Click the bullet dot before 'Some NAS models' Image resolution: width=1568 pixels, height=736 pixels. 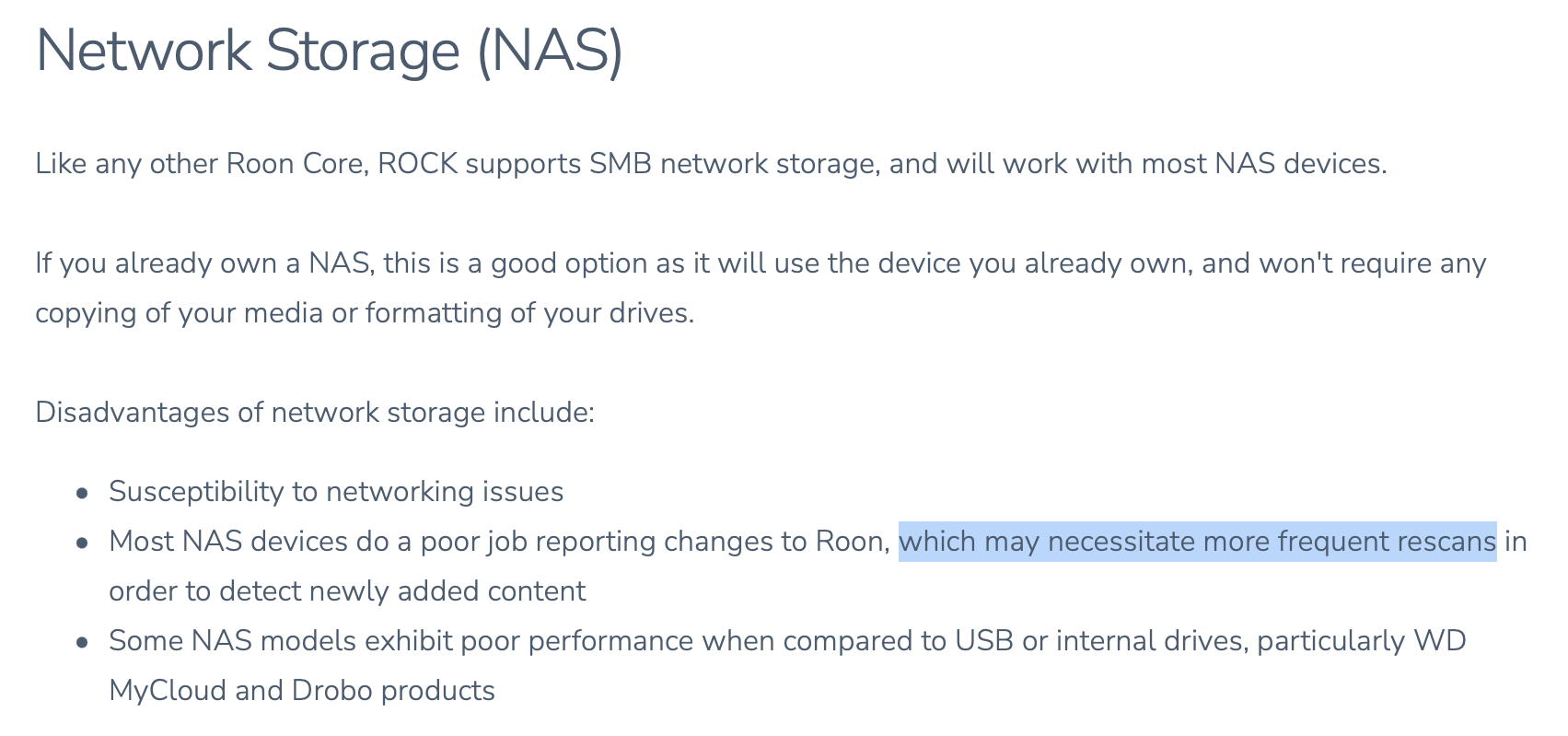point(83,643)
